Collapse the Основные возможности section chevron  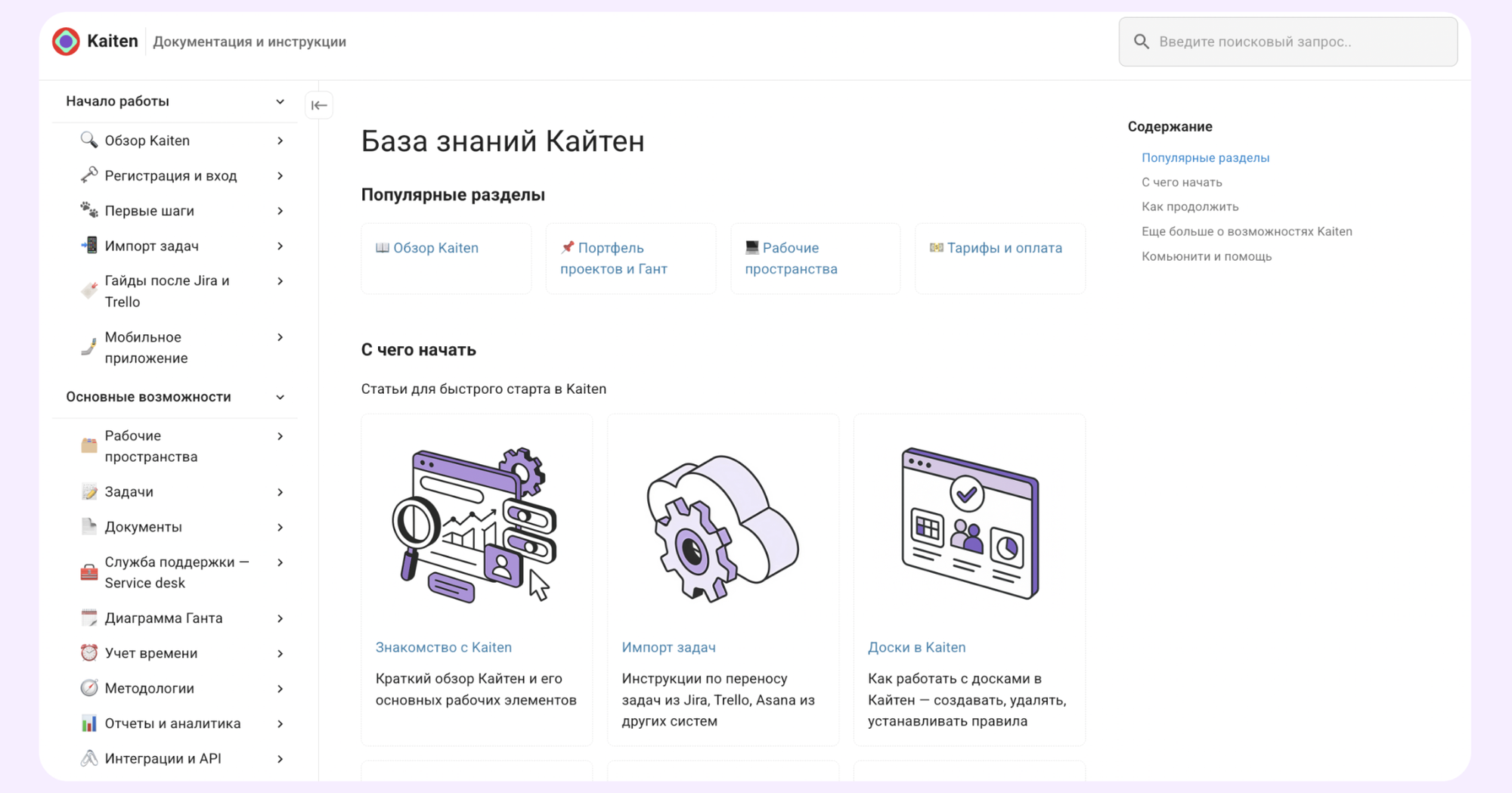[280, 396]
